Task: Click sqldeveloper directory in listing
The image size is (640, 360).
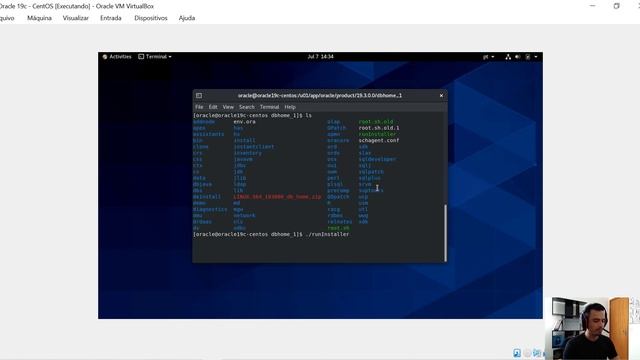Action: tap(377, 159)
